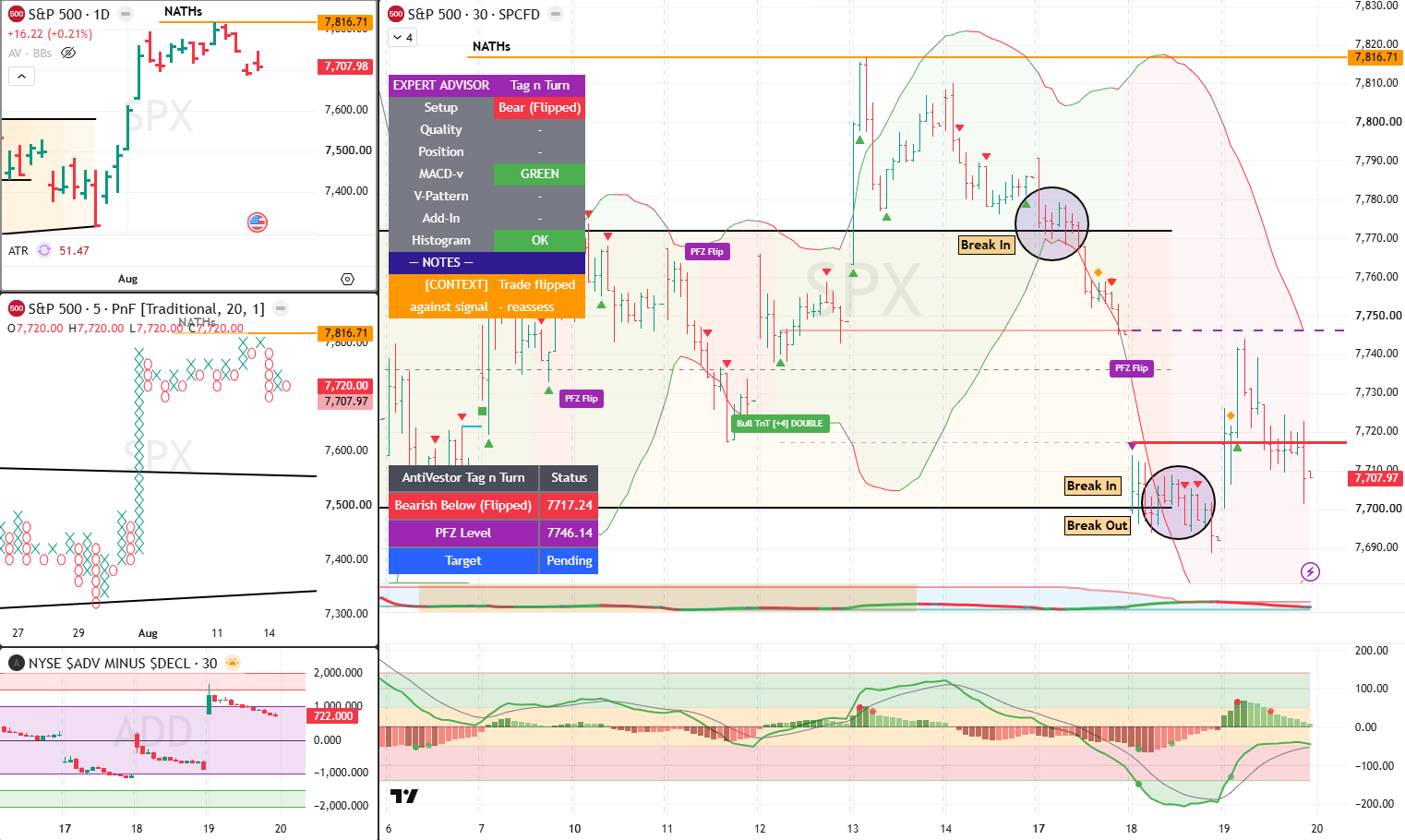Image resolution: width=1405 pixels, height=840 pixels.
Task: Select the GREEN MACD-v cell
Action: [x=540, y=174]
